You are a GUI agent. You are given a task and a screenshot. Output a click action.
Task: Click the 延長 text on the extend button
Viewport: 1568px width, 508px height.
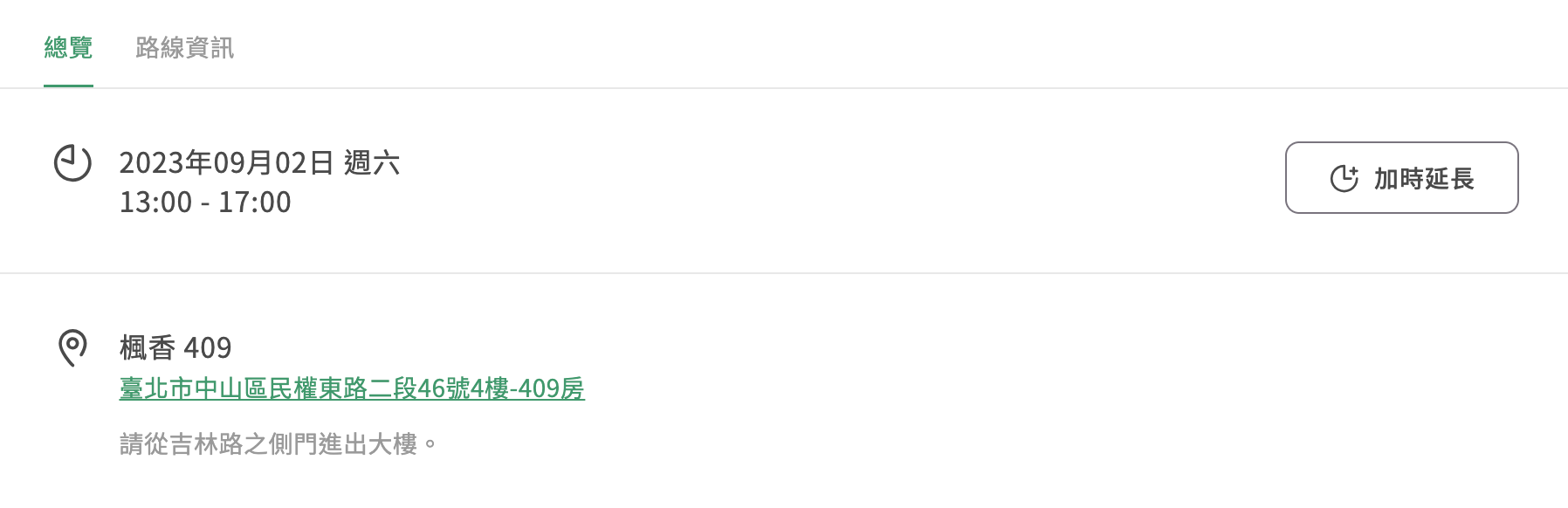tap(1449, 178)
